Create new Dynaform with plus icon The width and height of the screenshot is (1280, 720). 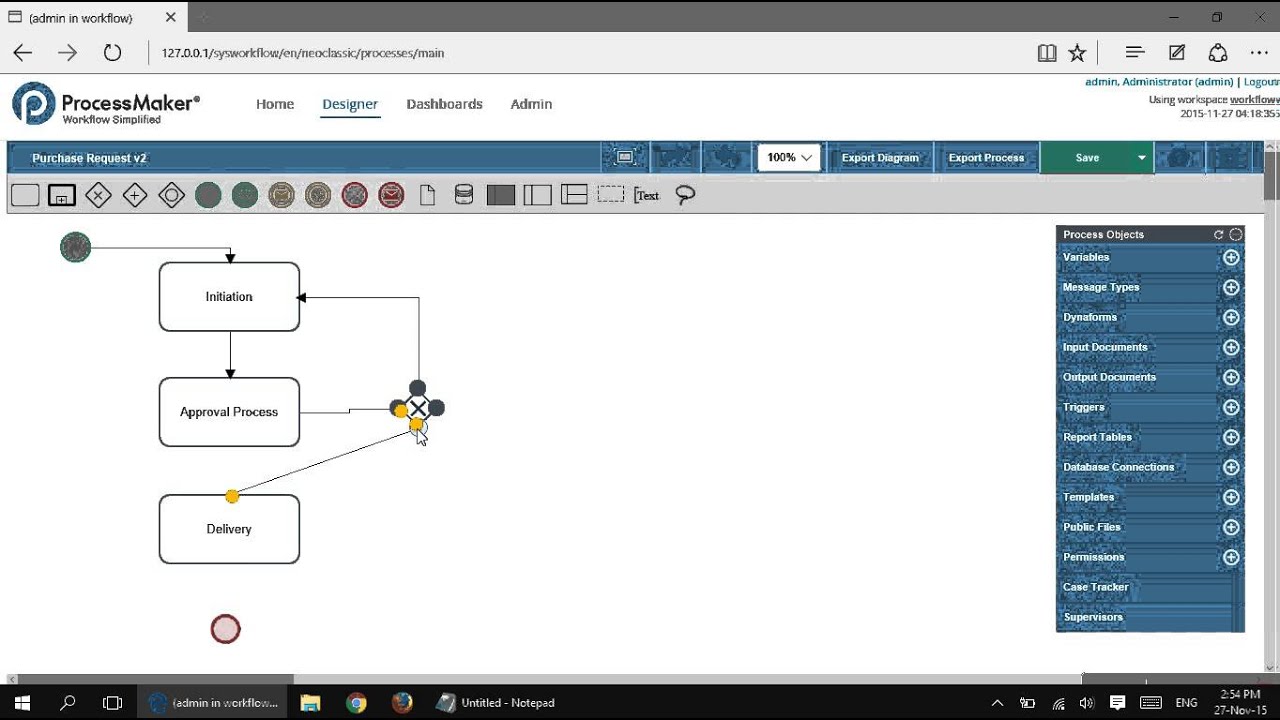coord(1231,317)
